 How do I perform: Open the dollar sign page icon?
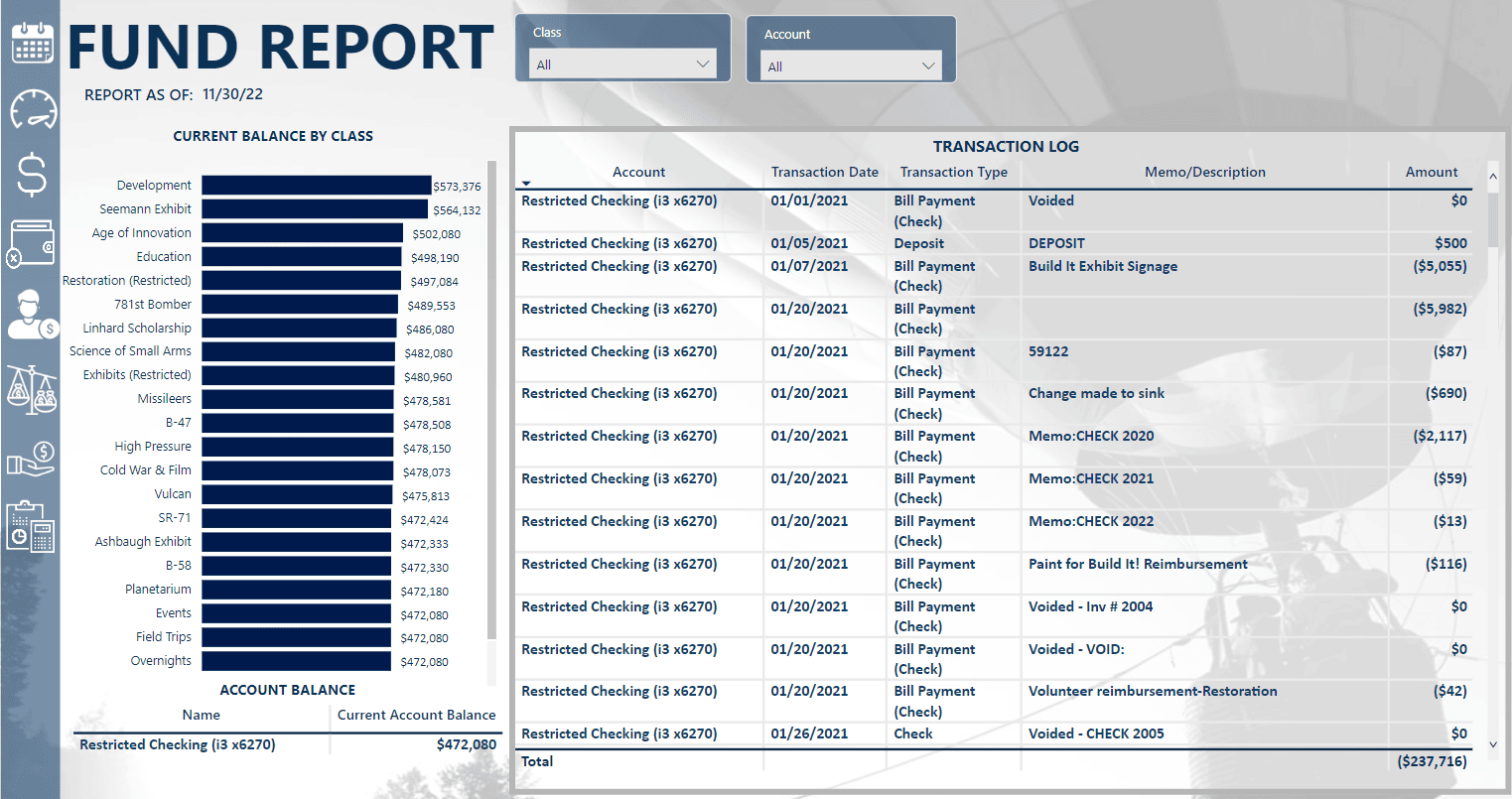point(32,174)
